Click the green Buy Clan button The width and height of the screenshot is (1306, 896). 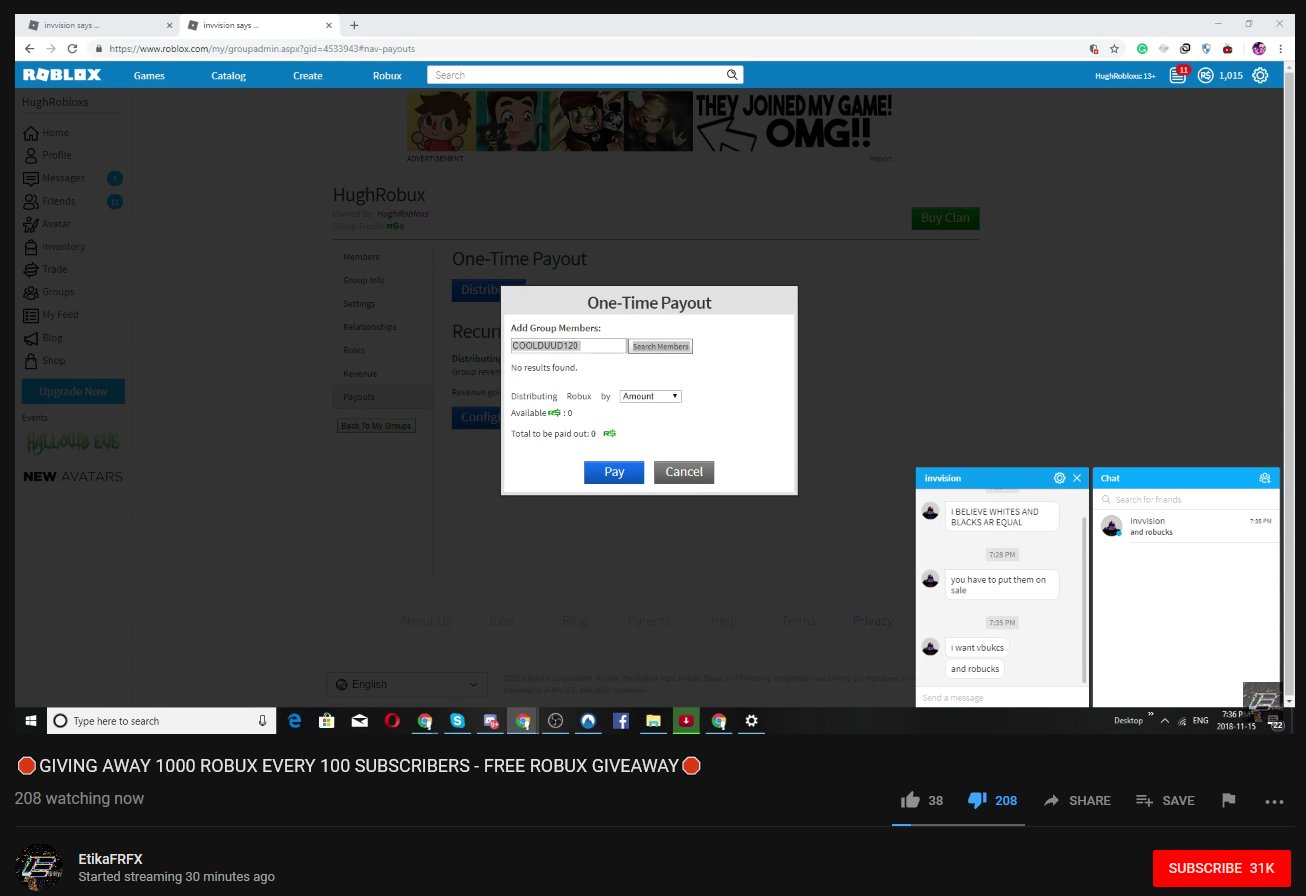[945, 218]
